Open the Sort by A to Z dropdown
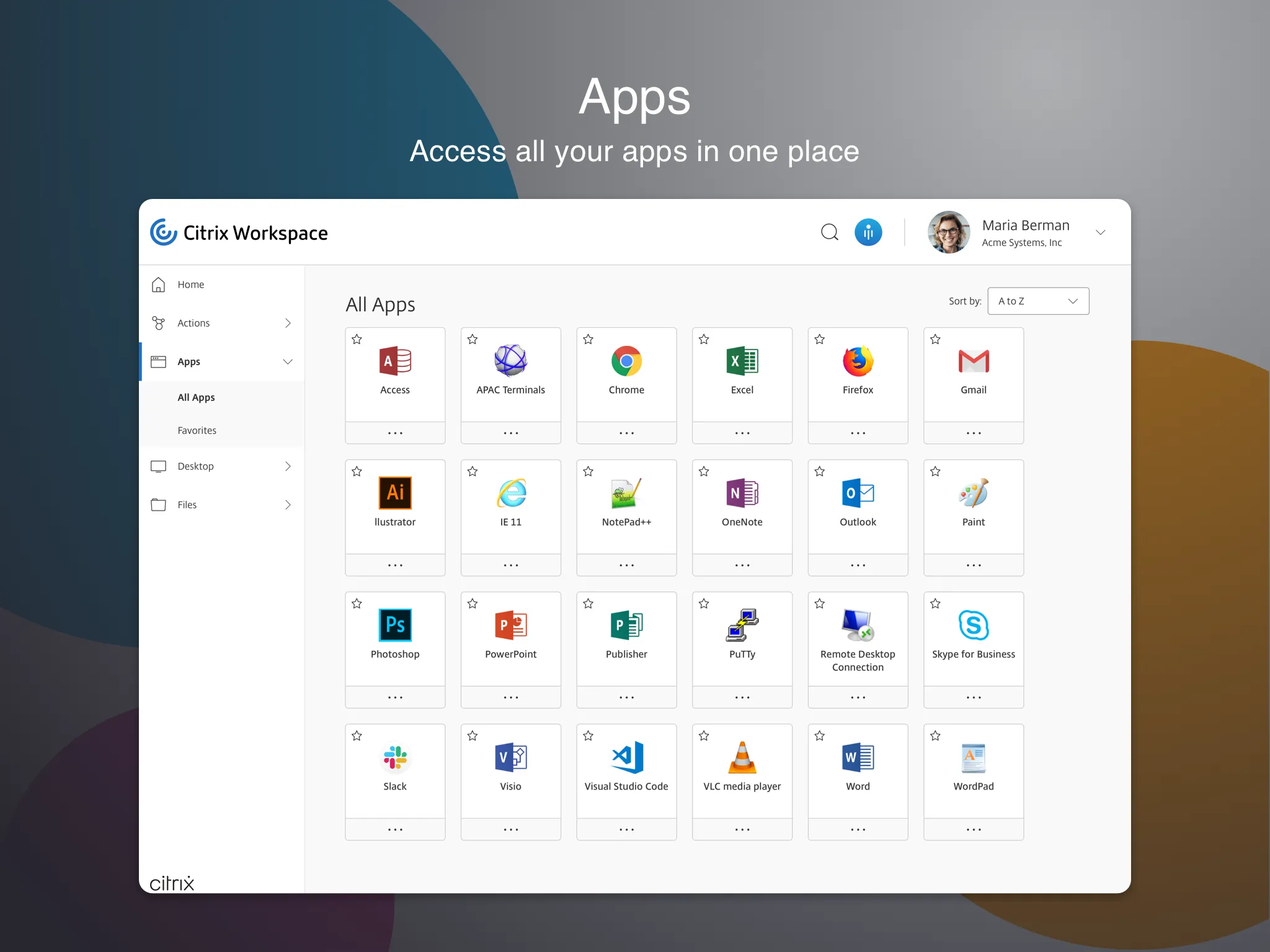The height and width of the screenshot is (952, 1270). [1037, 301]
